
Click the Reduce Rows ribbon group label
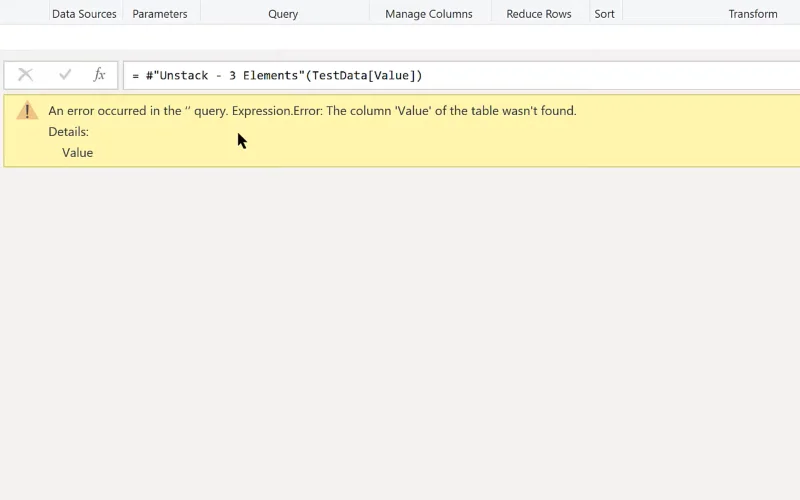(539, 14)
